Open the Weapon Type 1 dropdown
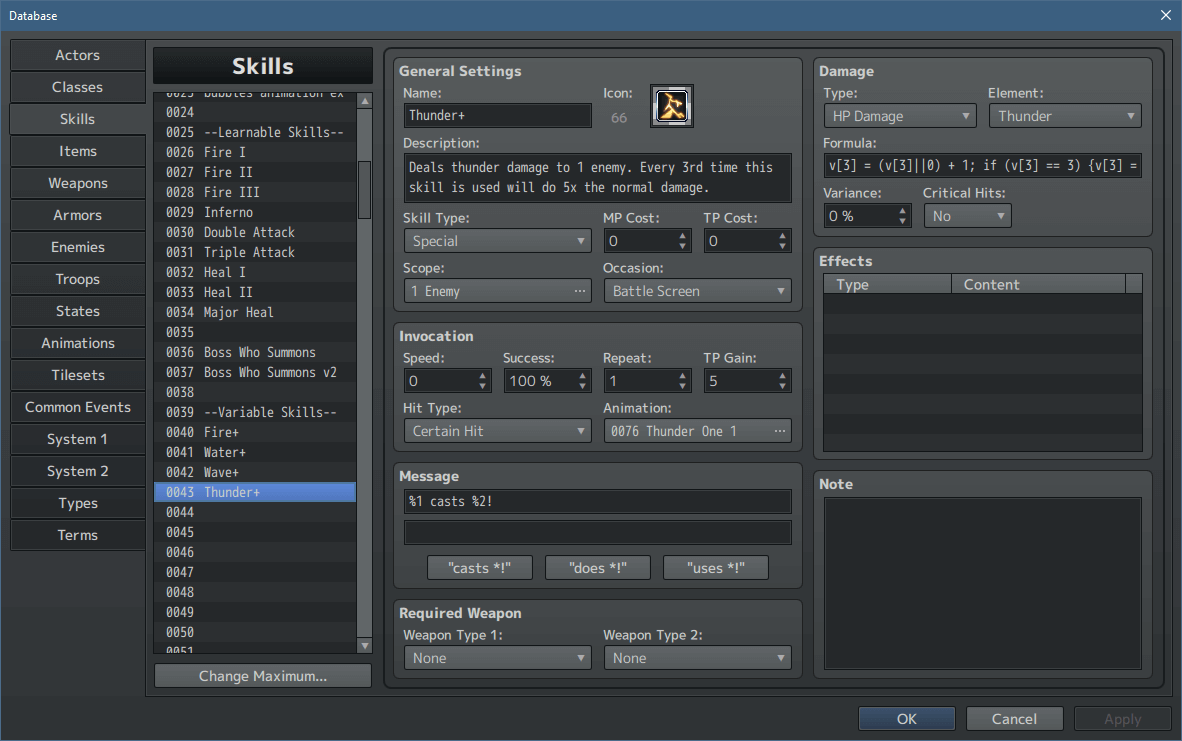 tap(497, 657)
